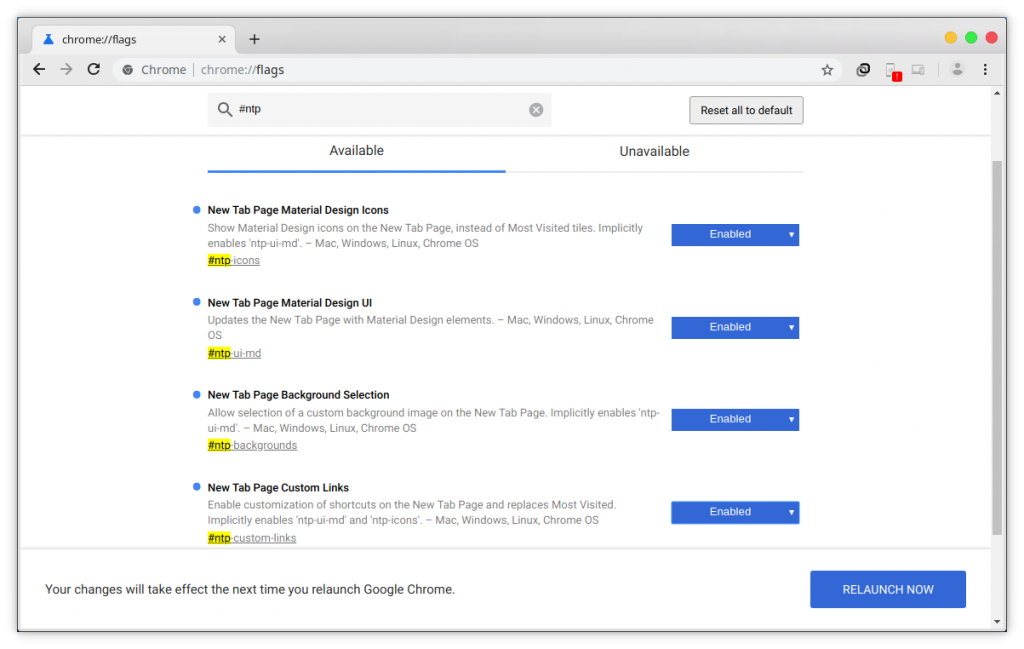Screen dimensions: 1024x649
Task: Open the extension icon next to the star
Action: point(862,69)
